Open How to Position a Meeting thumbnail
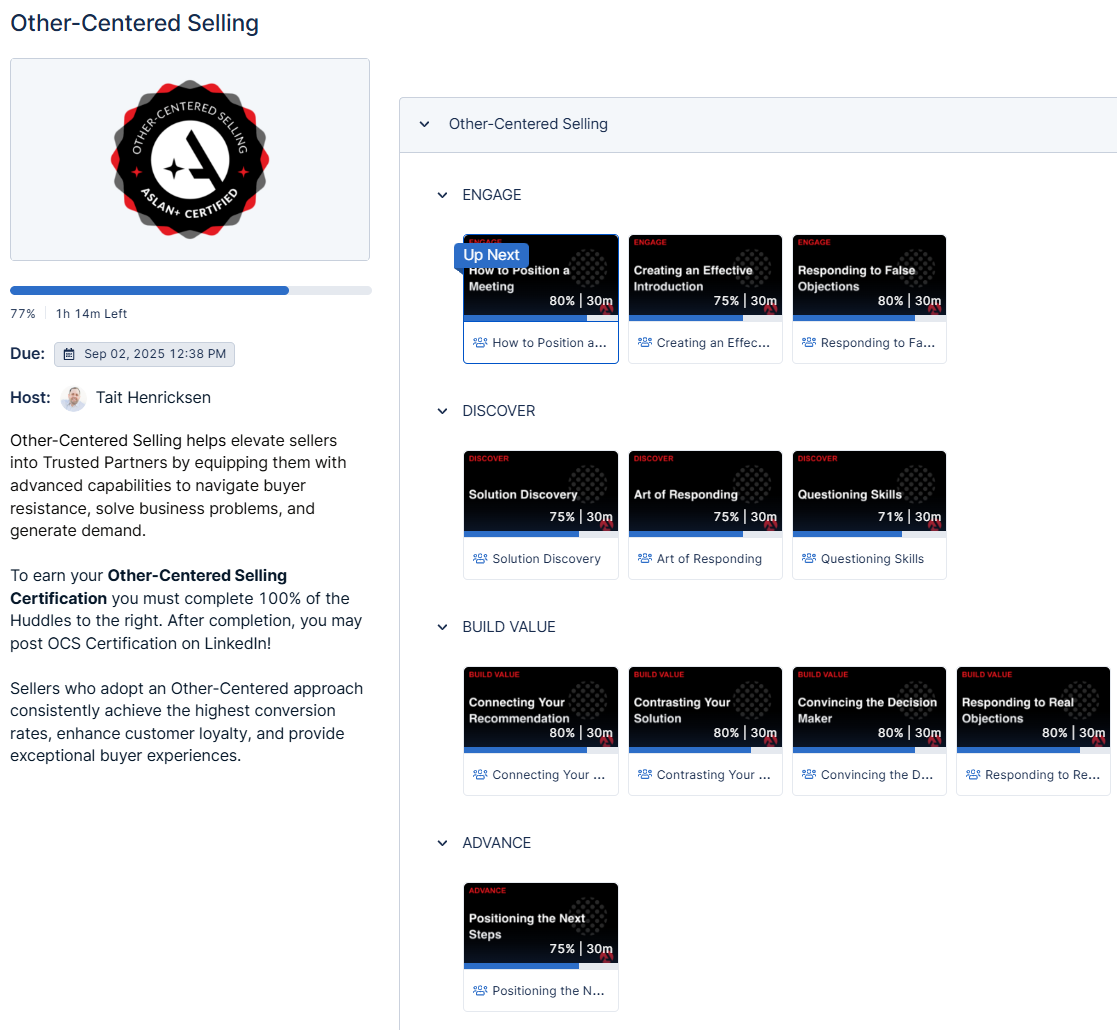The image size is (1117, 1030). (x=541, y=278)
